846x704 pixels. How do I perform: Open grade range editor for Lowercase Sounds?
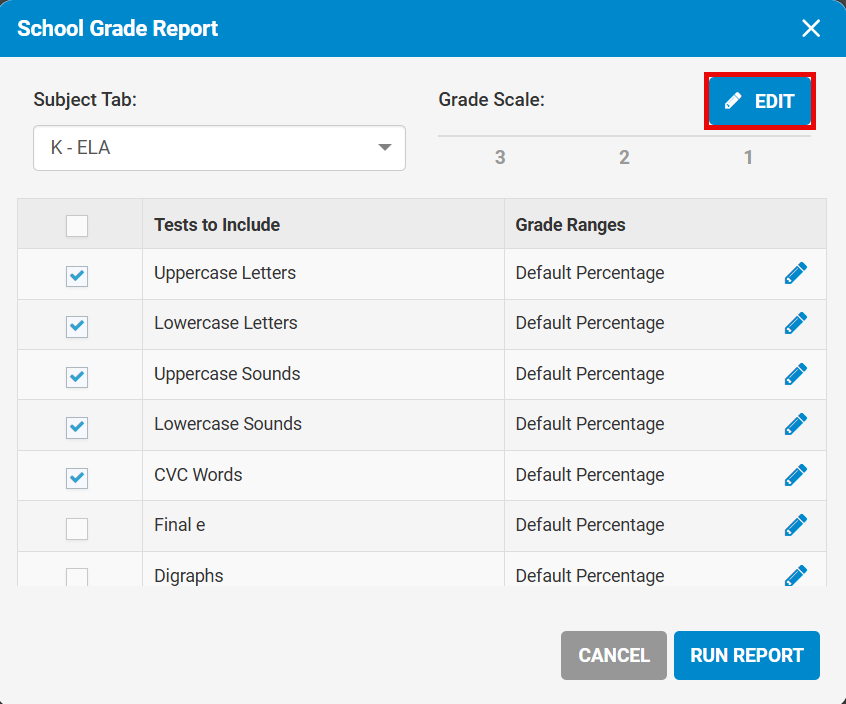pyautogui.click(x=796, y=423)
